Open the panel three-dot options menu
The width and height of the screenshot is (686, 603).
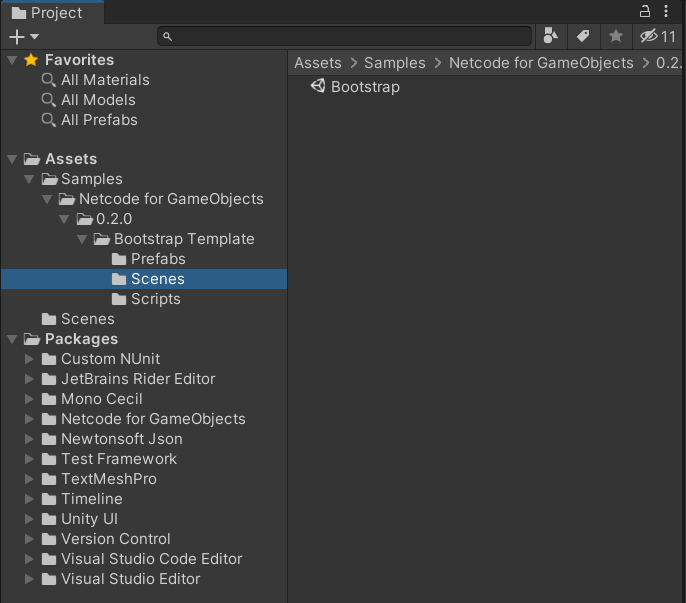click(x=666, y=11)
